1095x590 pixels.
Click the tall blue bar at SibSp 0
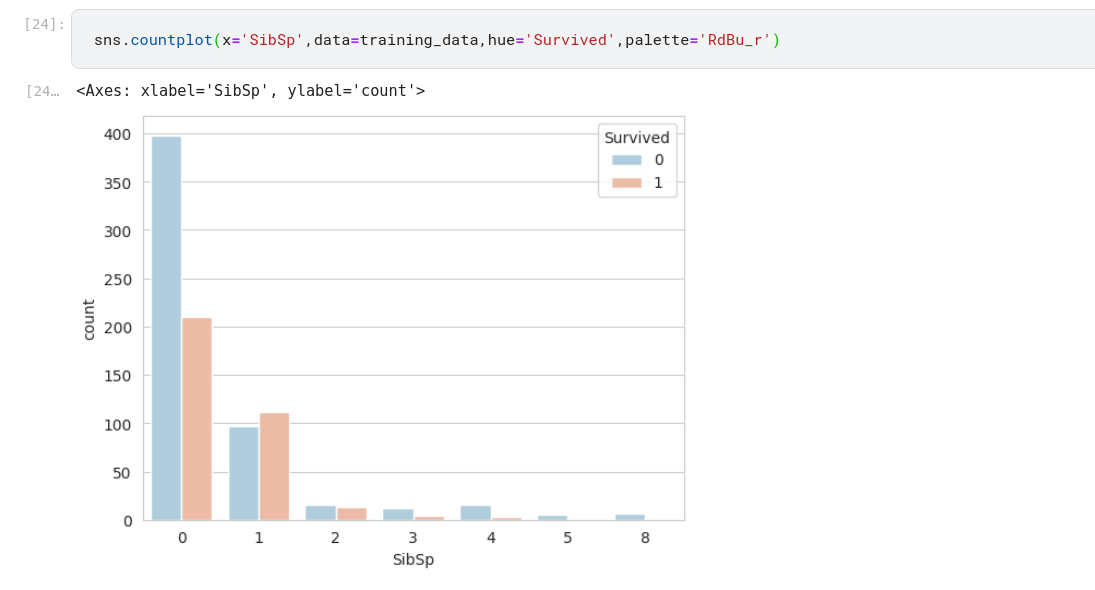(x=166, y=328)
